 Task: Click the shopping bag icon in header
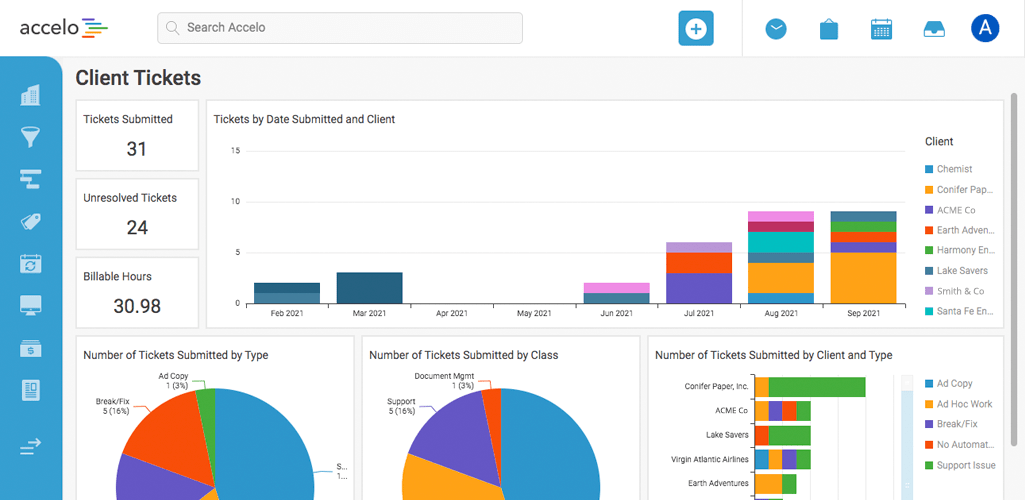point(828,29)
